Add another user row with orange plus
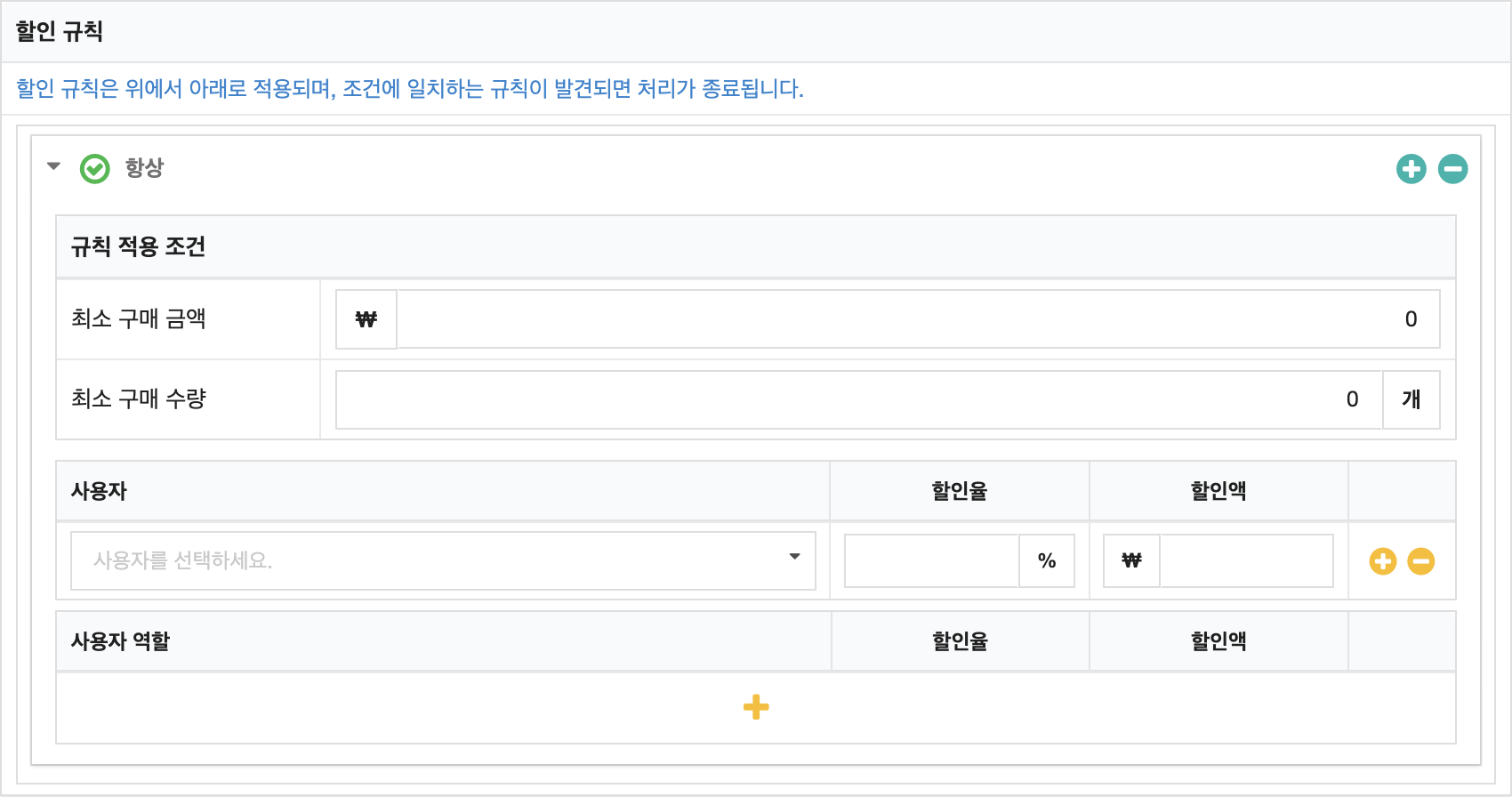 [1383, 561]
